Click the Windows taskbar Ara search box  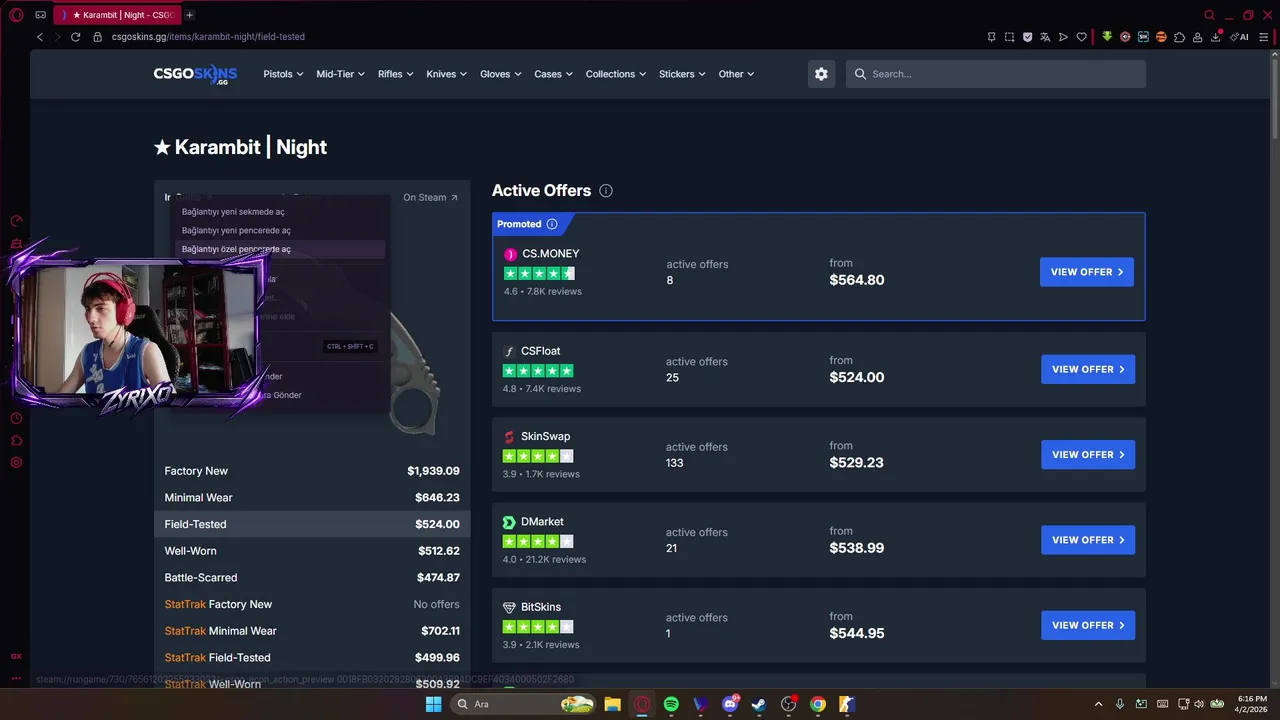point(525,704)
